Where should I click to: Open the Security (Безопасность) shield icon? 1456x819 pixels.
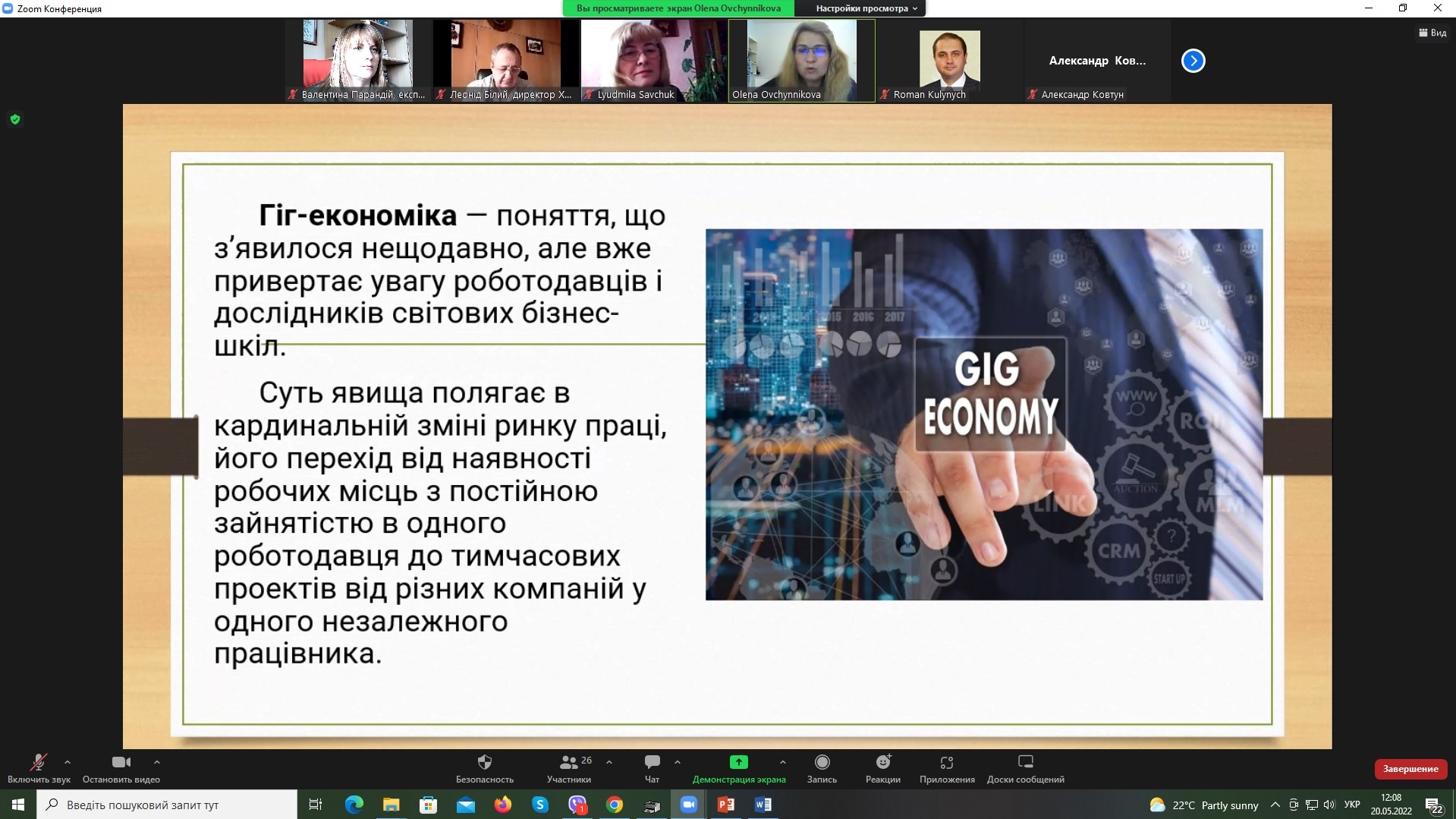(484, 762)
